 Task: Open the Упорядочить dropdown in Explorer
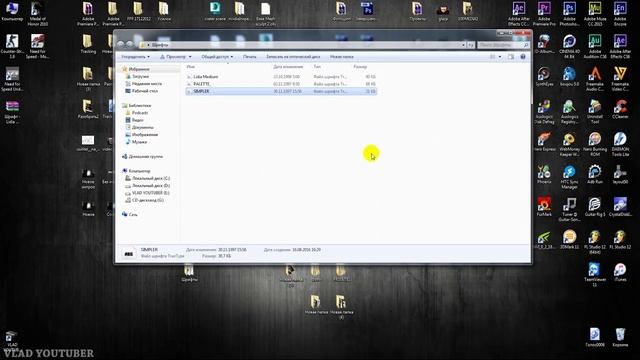click(x=136, y=57)
